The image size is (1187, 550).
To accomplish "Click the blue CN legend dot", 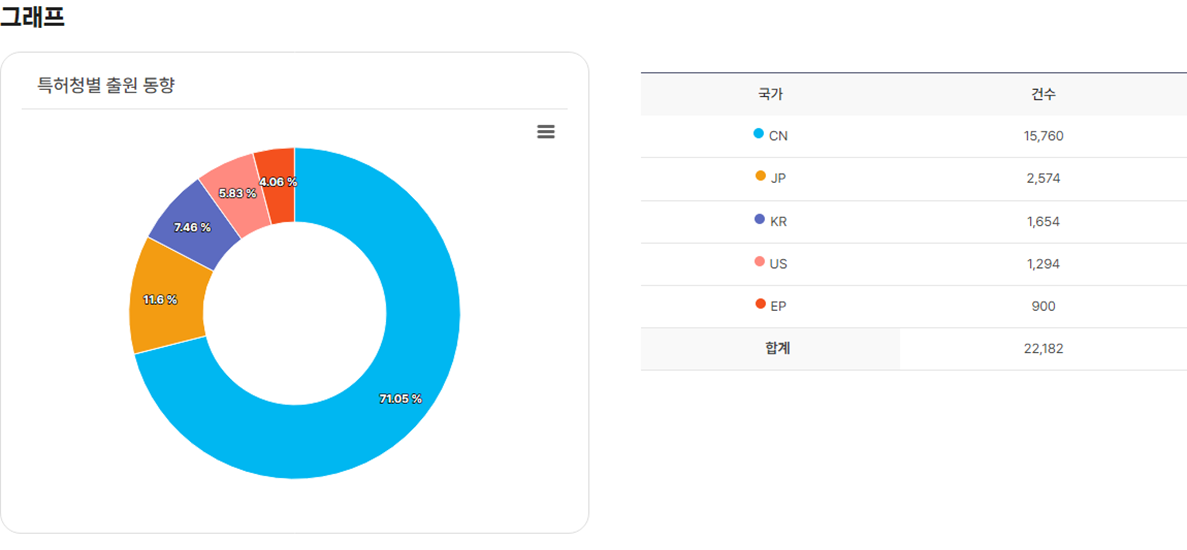I will click(x=759, y=134).
